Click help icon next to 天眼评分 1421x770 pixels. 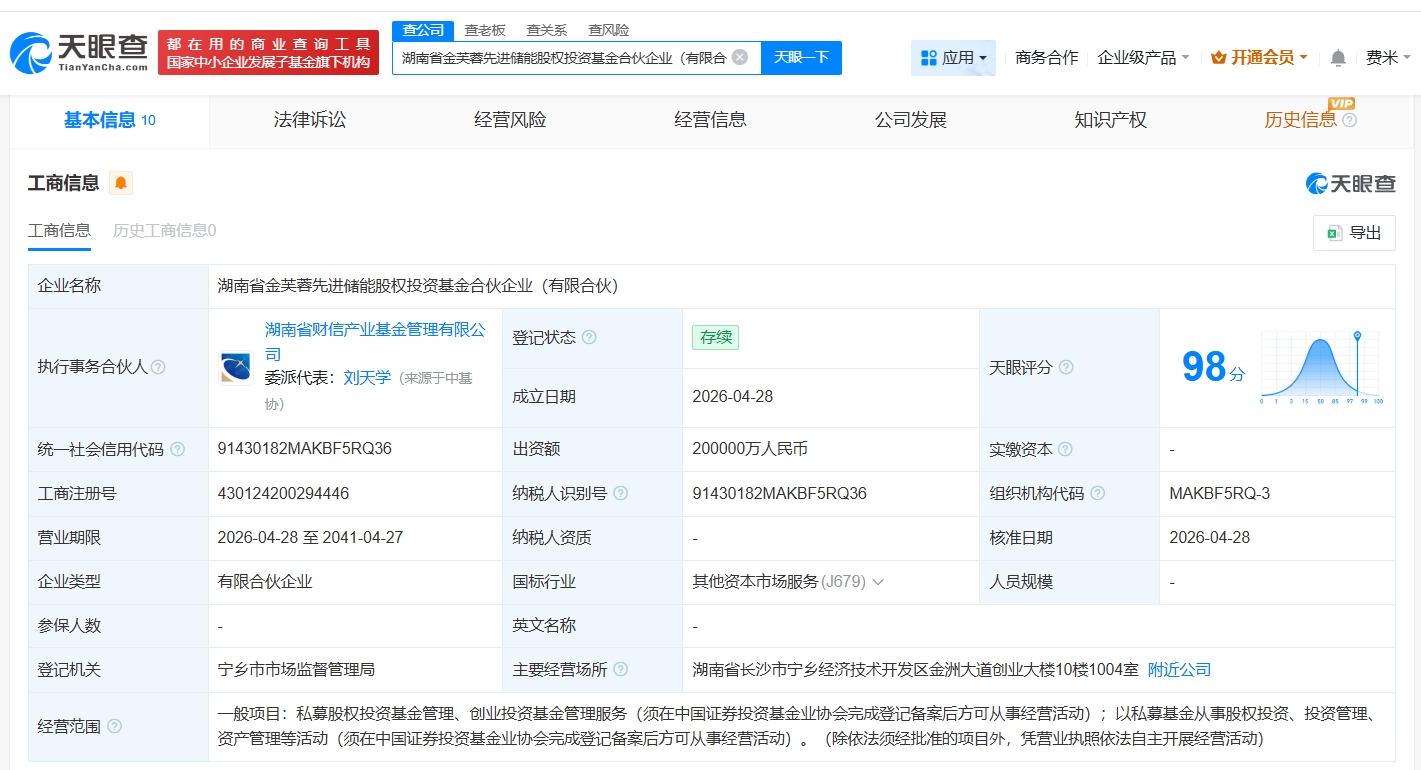[x=1066, y=367]
